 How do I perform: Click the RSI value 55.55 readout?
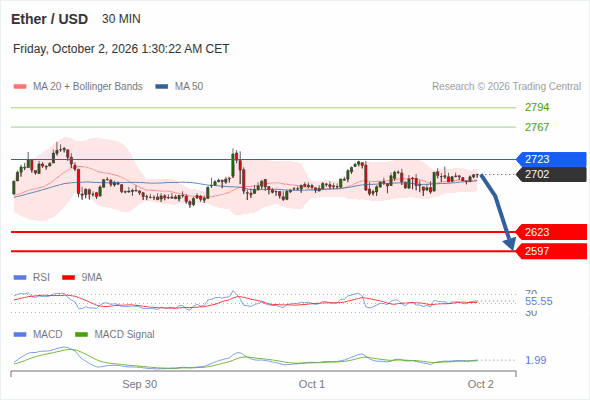point(538,301)
